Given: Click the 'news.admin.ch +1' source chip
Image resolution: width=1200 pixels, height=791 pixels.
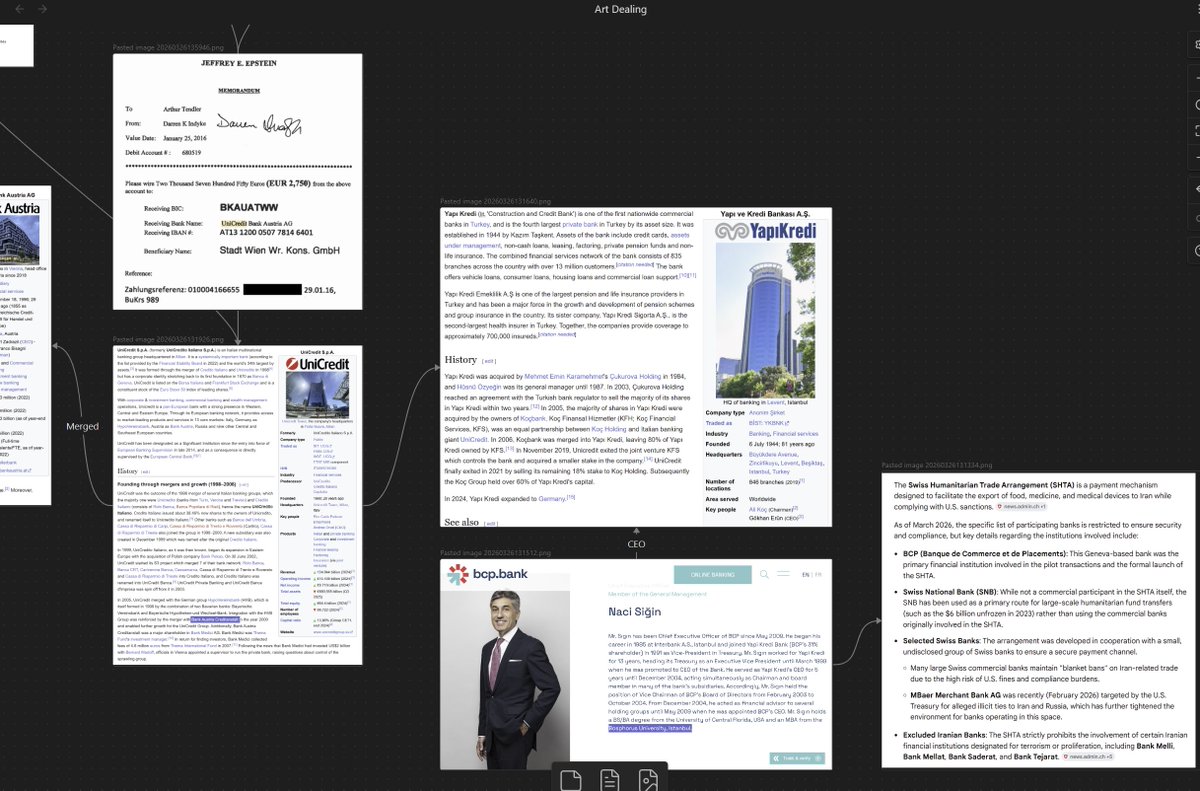Looking at the screenshot, I should pyautogui.click(x=1022, y=507).
